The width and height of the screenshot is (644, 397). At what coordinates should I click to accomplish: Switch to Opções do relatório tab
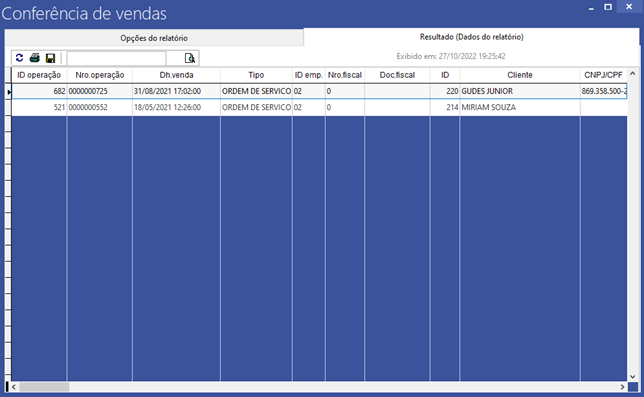(x=154, y=38)
